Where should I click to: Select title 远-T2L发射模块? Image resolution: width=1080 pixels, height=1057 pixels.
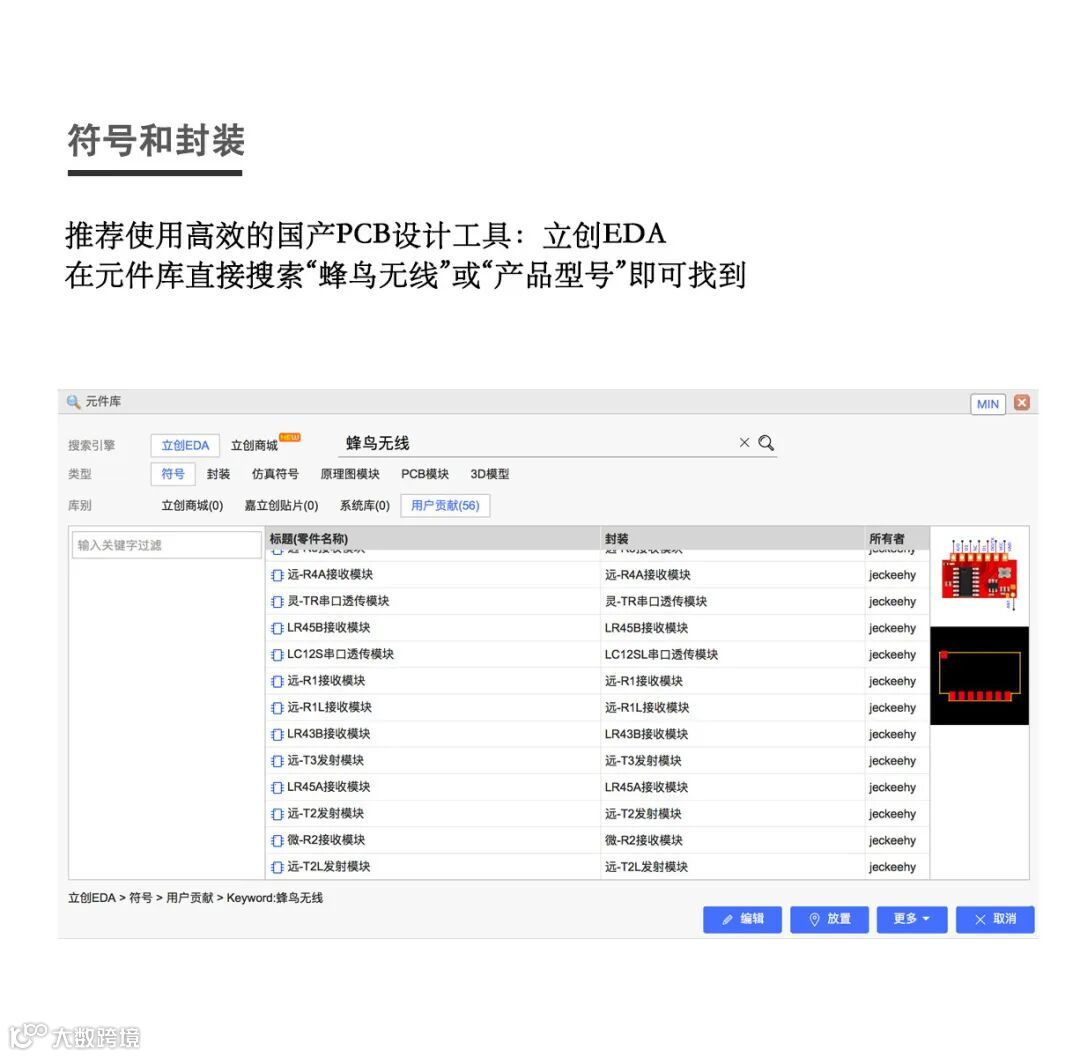329,866
